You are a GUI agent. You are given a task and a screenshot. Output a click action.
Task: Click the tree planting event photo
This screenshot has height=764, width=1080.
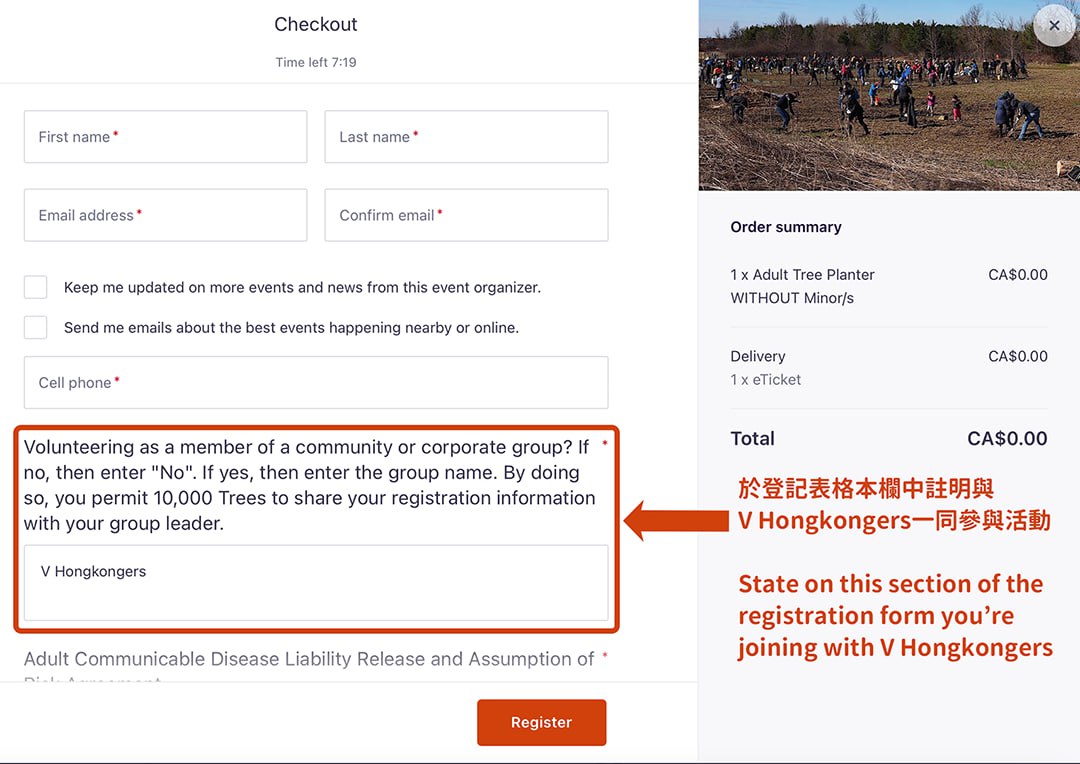click(889, 95)
